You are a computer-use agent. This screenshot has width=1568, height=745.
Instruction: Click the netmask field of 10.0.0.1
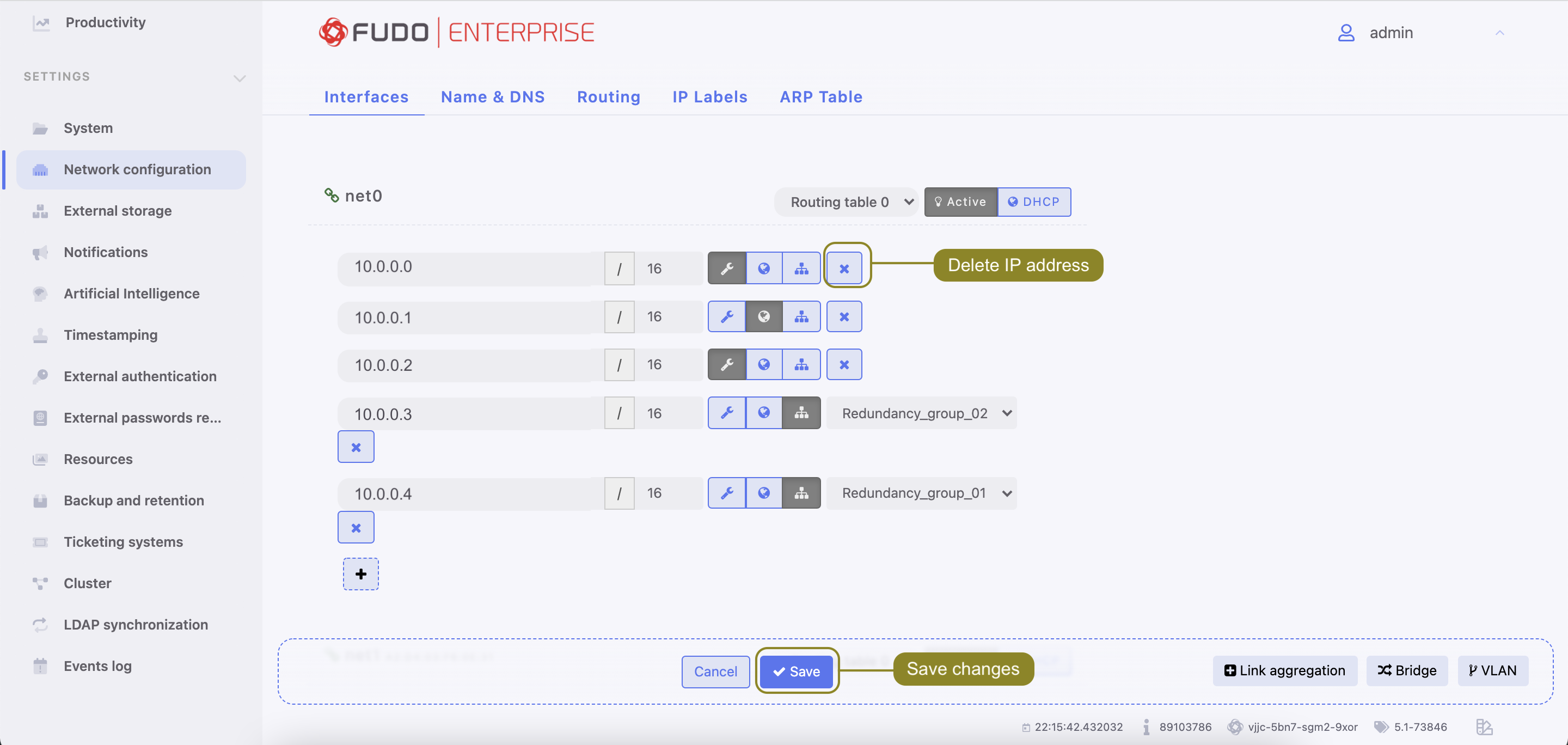[x=669, y=316]
